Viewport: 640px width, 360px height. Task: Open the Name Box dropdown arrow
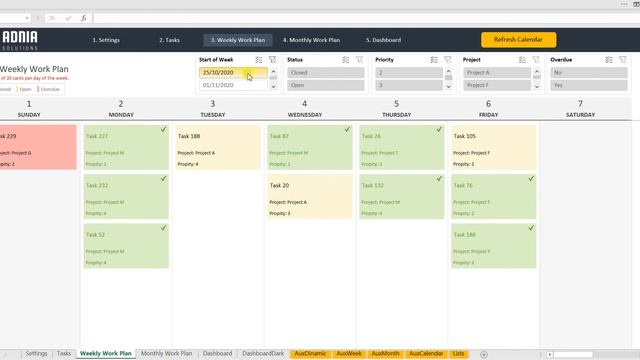(x=27, y=18)
